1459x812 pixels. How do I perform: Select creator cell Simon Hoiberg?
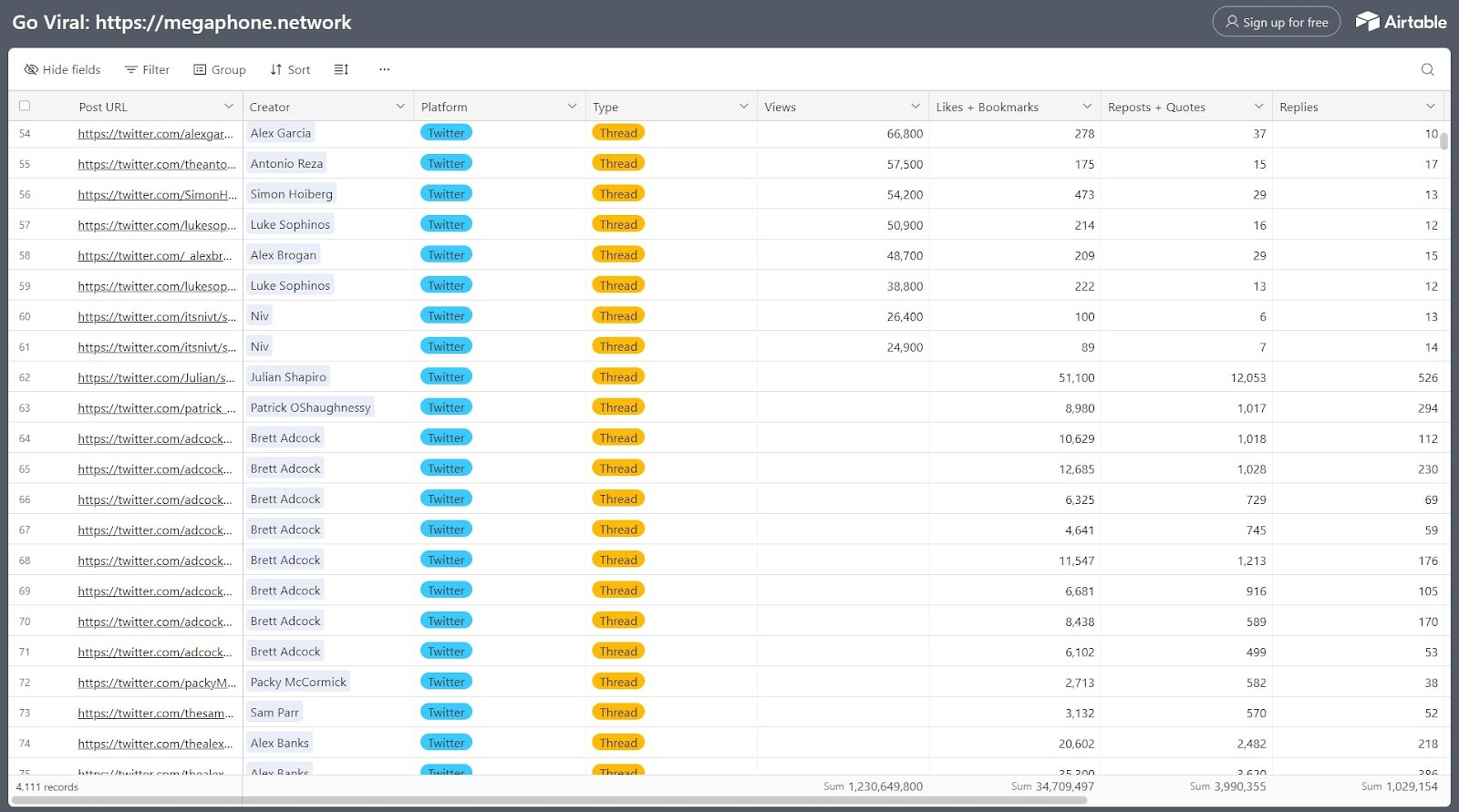point(292,194)
